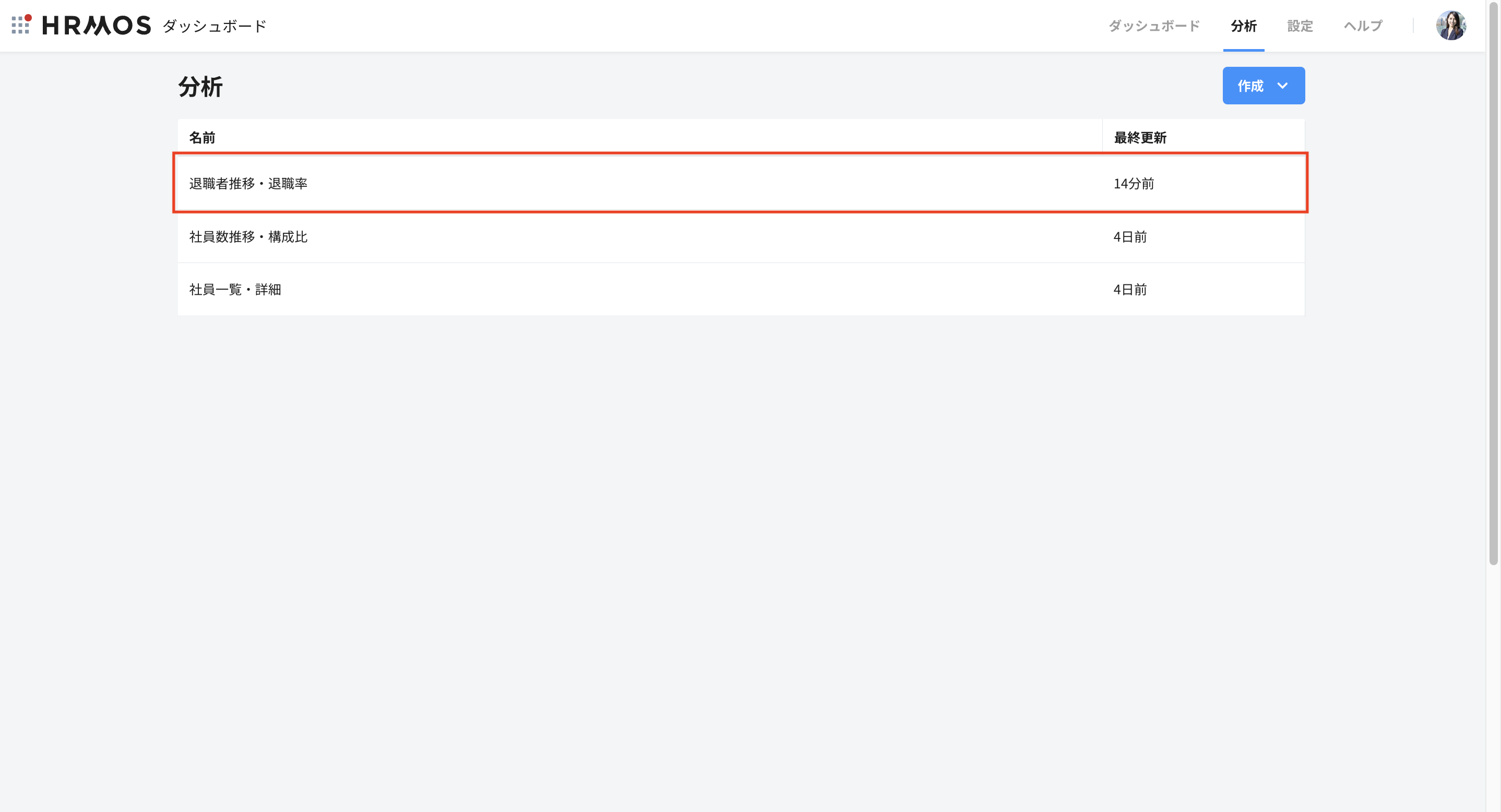Click the blue 作成 button label
1501x812 pixels.
click(x=1250, y=86)
